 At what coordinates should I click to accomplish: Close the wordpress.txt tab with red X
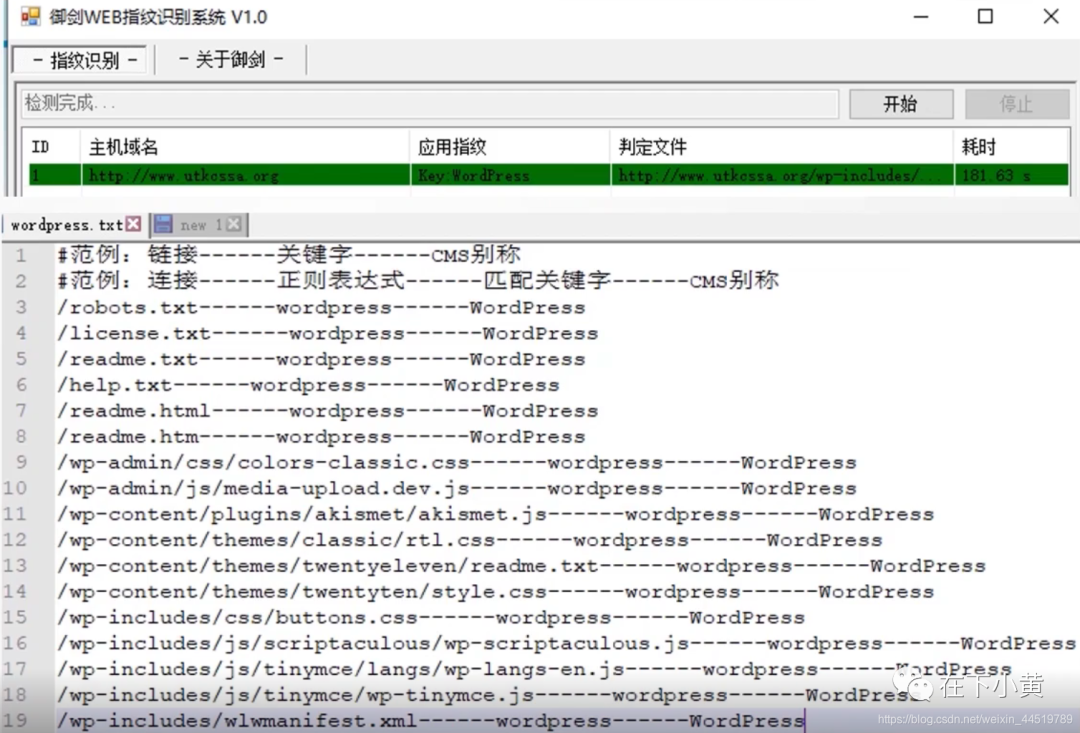(134, 224)
